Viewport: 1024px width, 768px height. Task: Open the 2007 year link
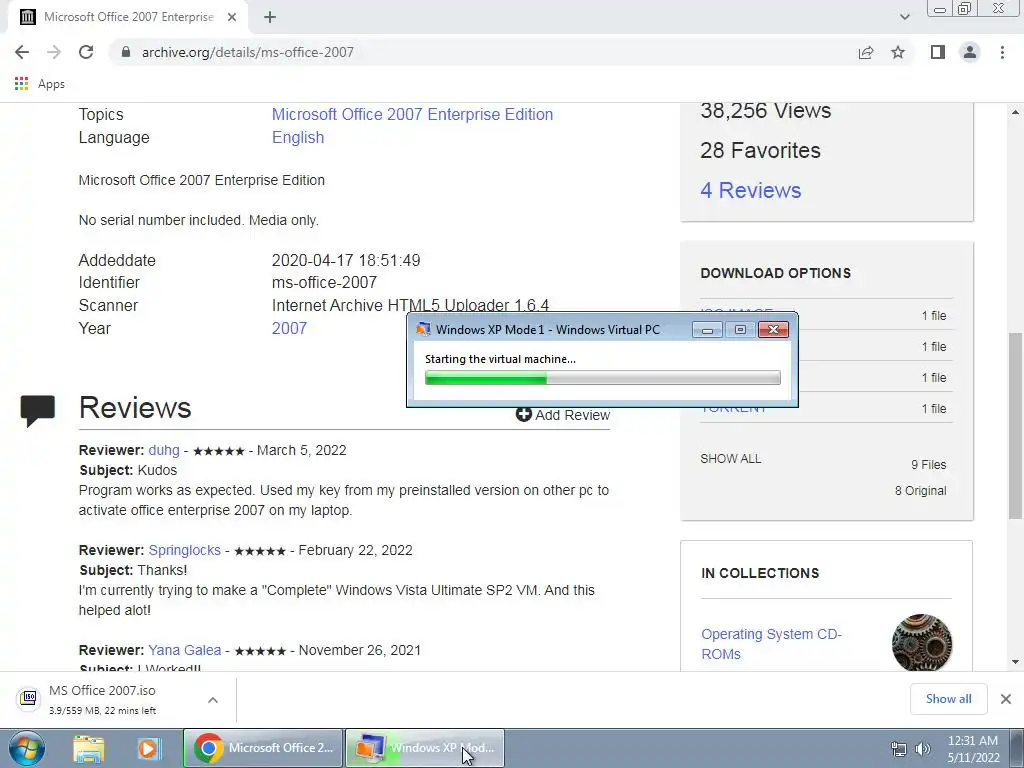pyautogui.click(x=289, y=328)
